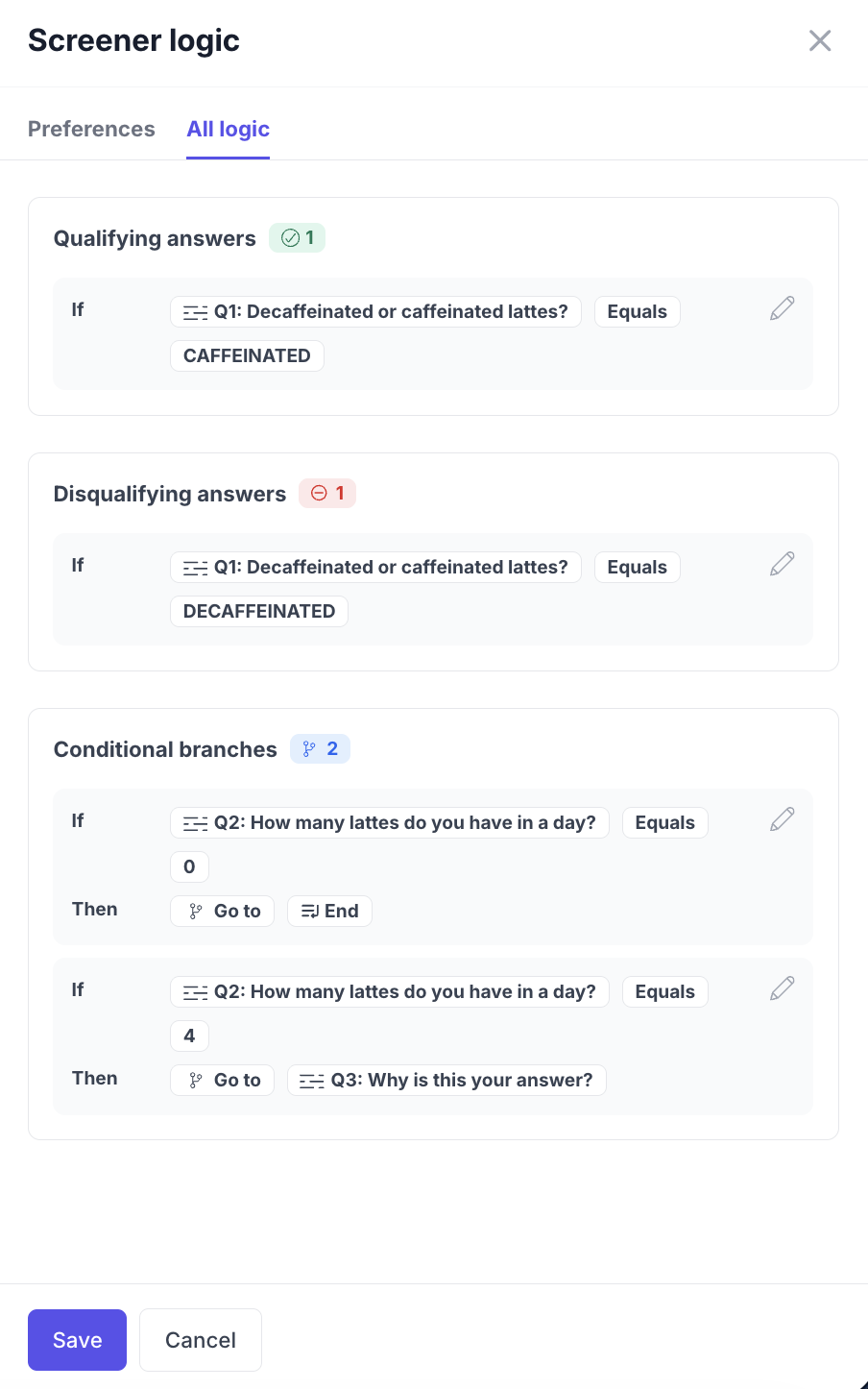
Task: Click the green qualifying answers count badge
Action: (298, 238)
